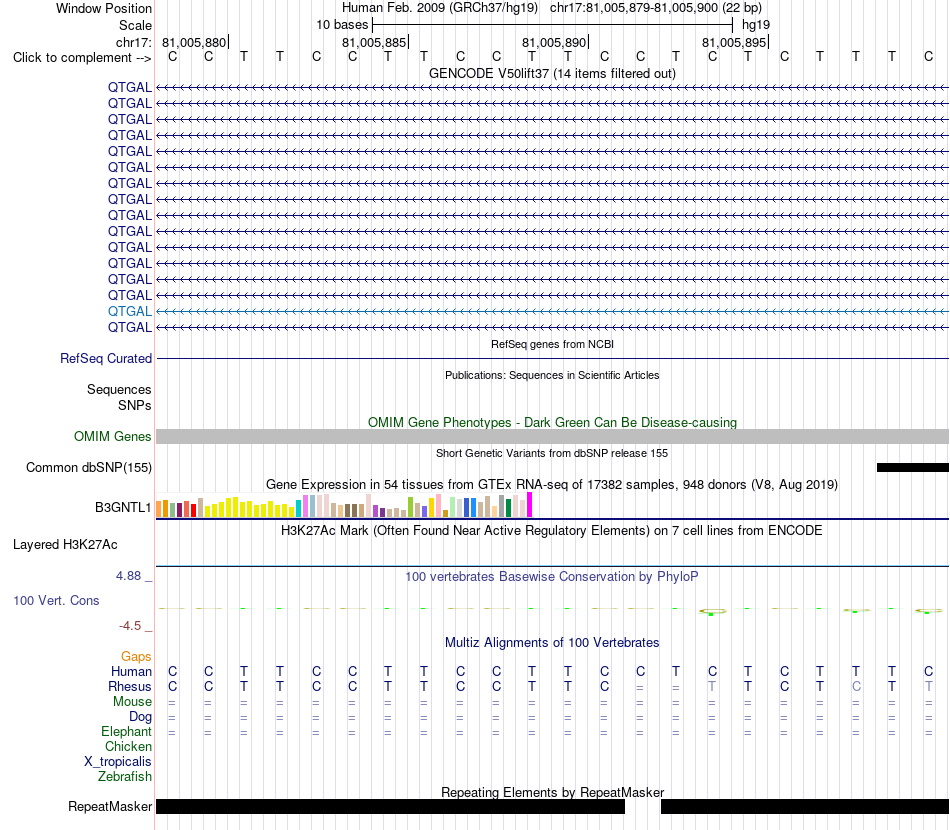This screenshot has width=950, height=830.
Task: Click the 'X_tropicalis' alignment row label
Action: point(118,762)
